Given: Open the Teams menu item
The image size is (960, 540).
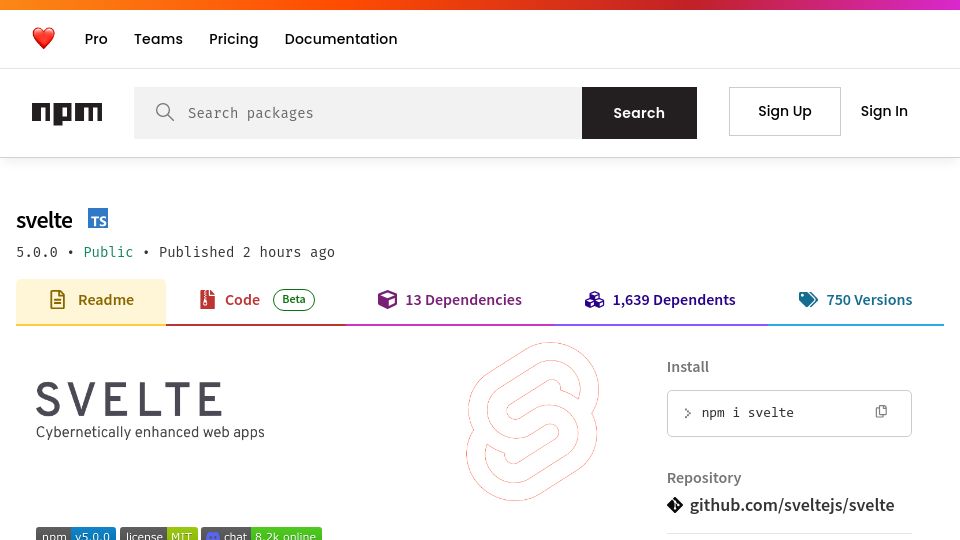Looking at the screenshot, I should point(159,39).
